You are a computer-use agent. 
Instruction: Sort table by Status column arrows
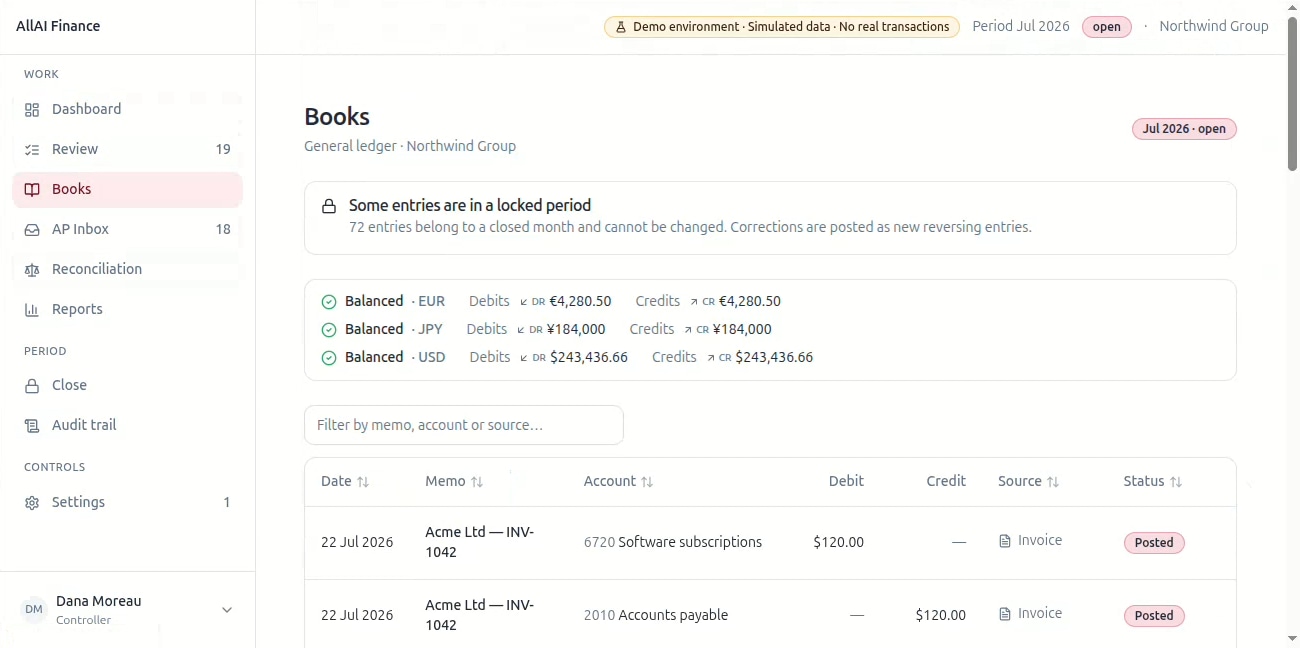click(1176, 482)
